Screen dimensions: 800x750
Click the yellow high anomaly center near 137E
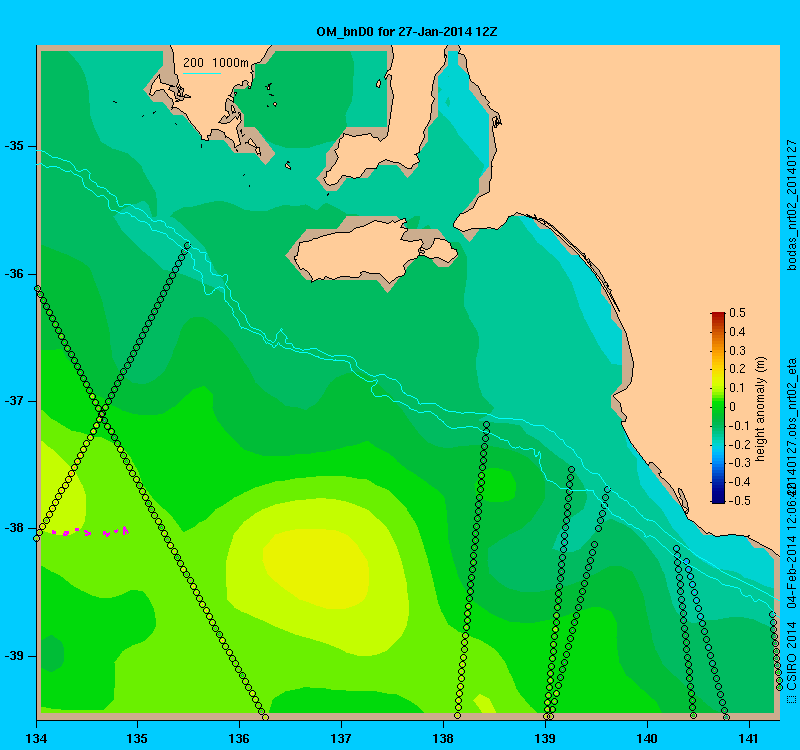(x=317, y=569)
